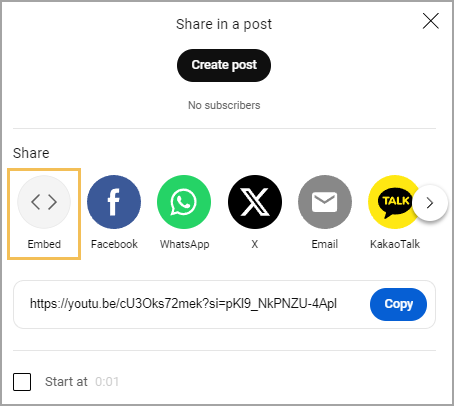This screenshot has width=454, height=406.
Task: Click the Facebook label under icon
Action: [x=114, y=244]
